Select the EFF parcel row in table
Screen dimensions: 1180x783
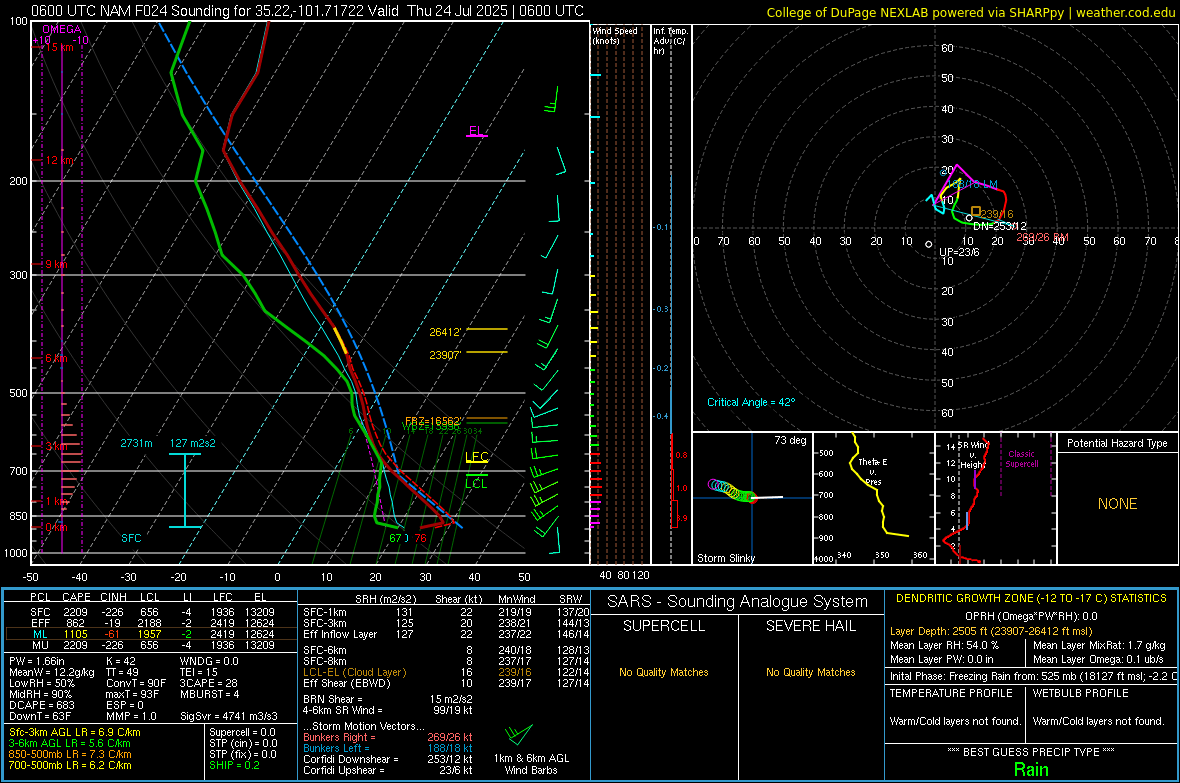(151, 623)
